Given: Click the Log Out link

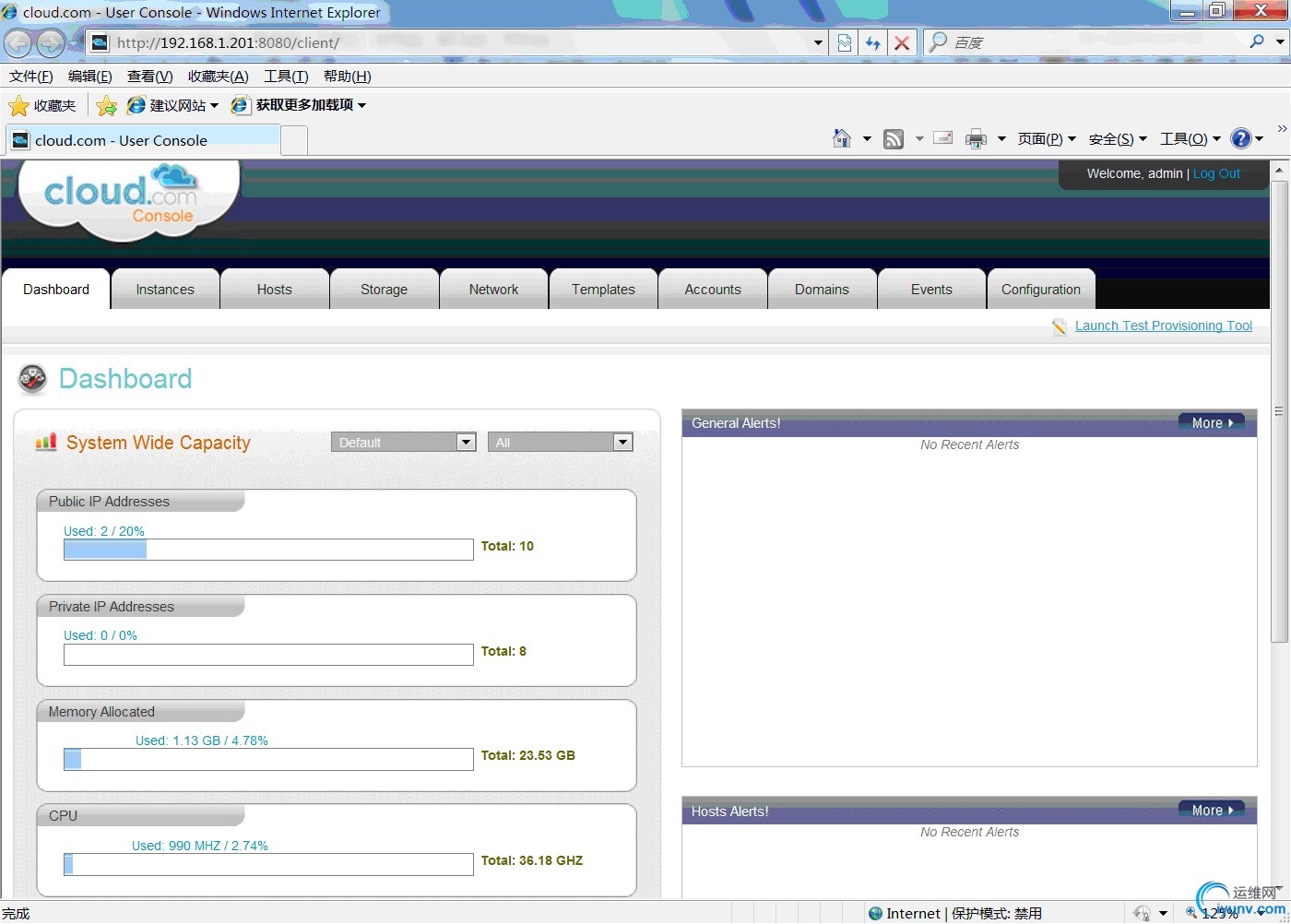Looking at the screenshot, I should coord(1216,173).
